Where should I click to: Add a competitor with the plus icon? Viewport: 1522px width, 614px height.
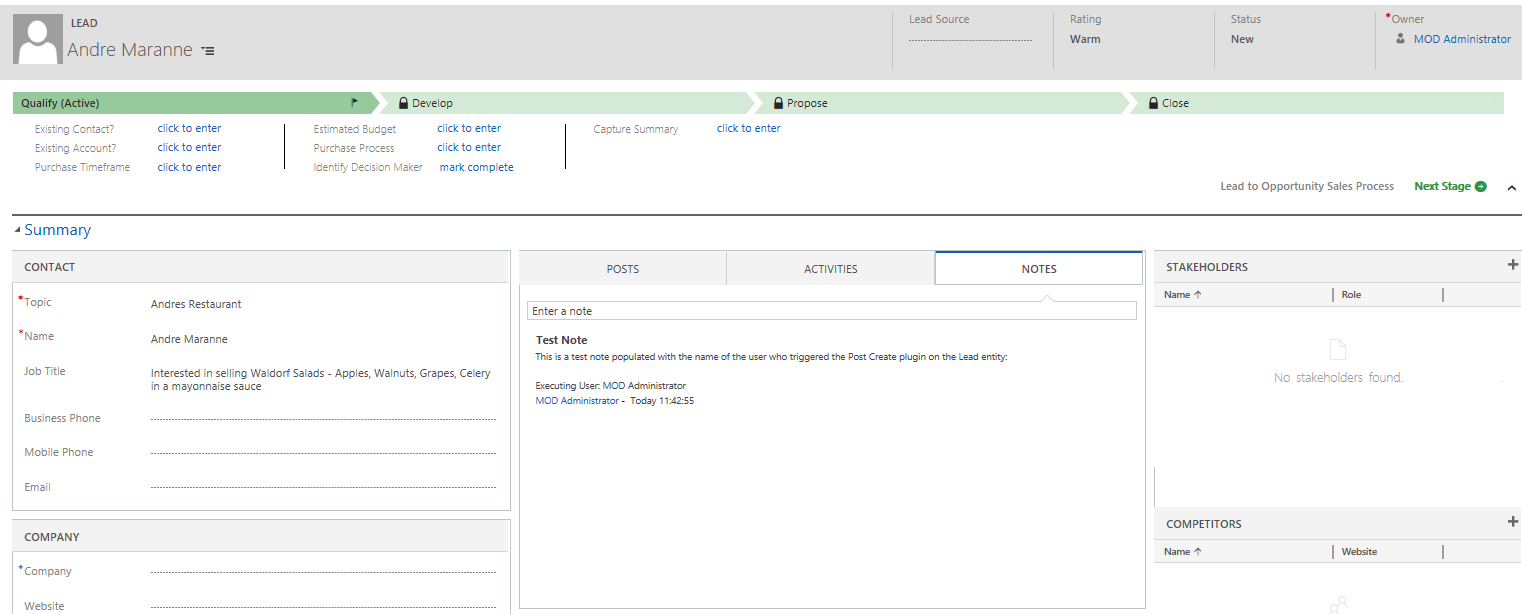(1512, 522)
